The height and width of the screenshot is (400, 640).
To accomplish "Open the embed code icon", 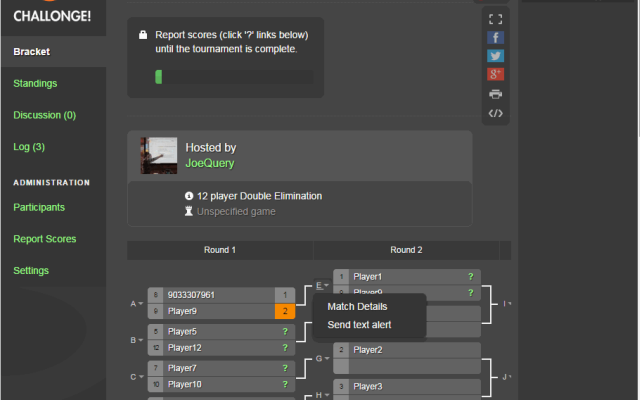I will click(x=495, y=113).
